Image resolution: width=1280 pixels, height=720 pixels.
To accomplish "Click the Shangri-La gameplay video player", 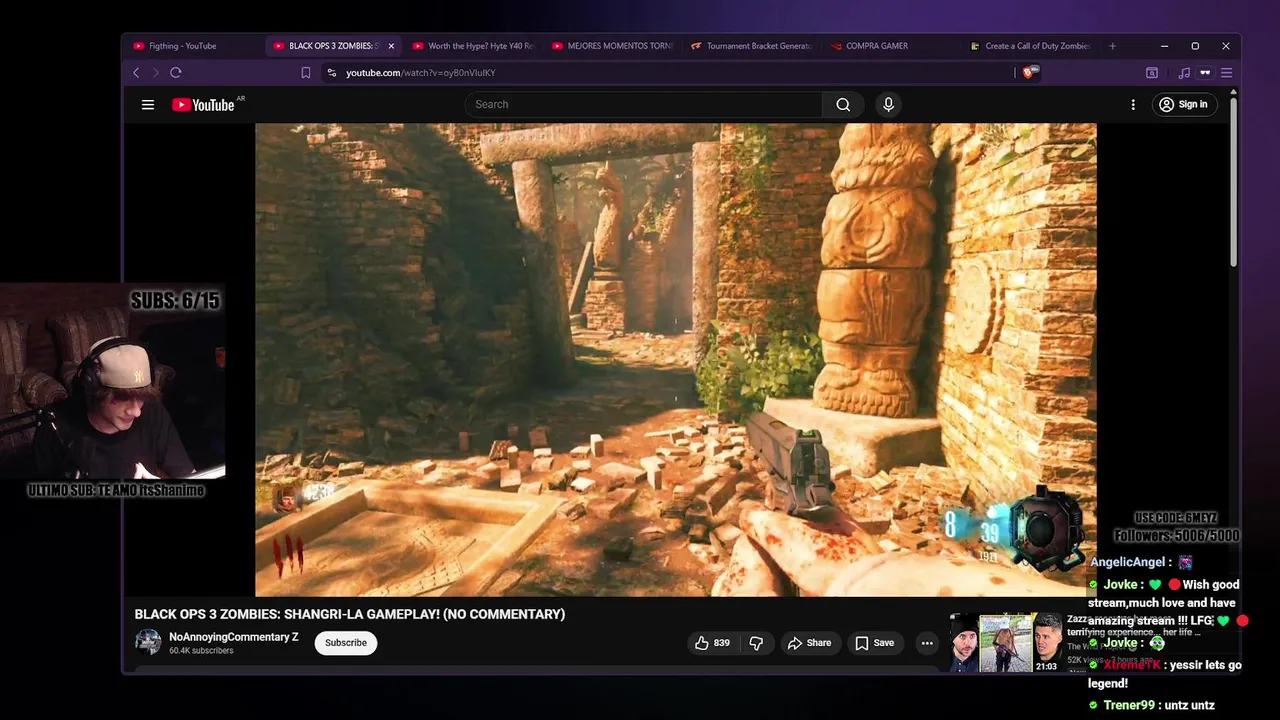I will pos(676,360).
